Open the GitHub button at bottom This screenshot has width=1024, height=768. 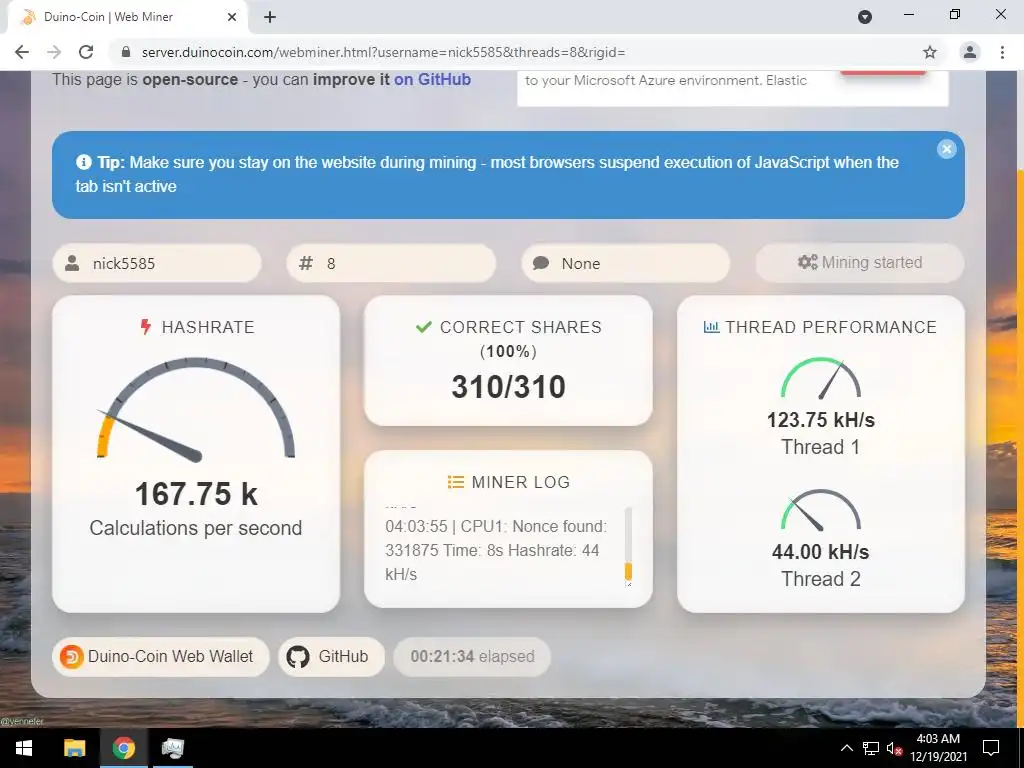pos(331,656)
